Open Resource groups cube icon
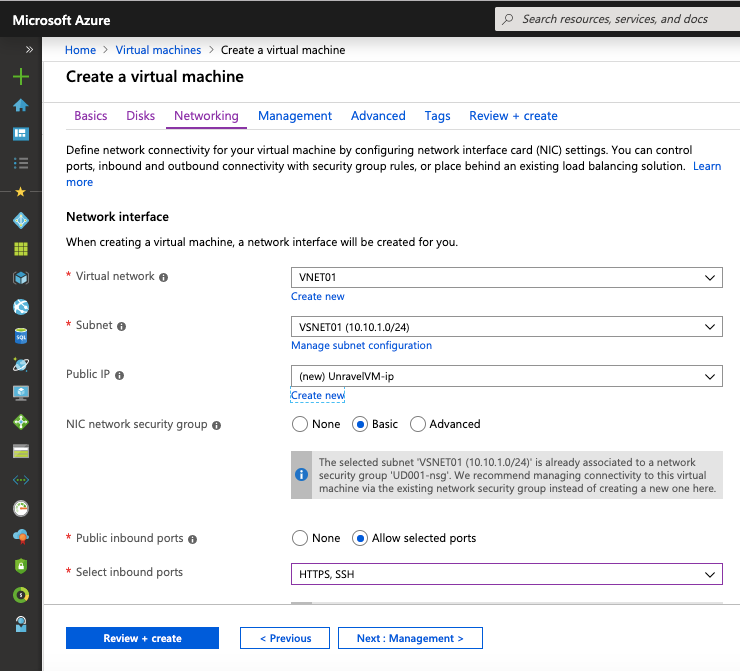This screenshot has height=671, width=740. pos(21,278)
